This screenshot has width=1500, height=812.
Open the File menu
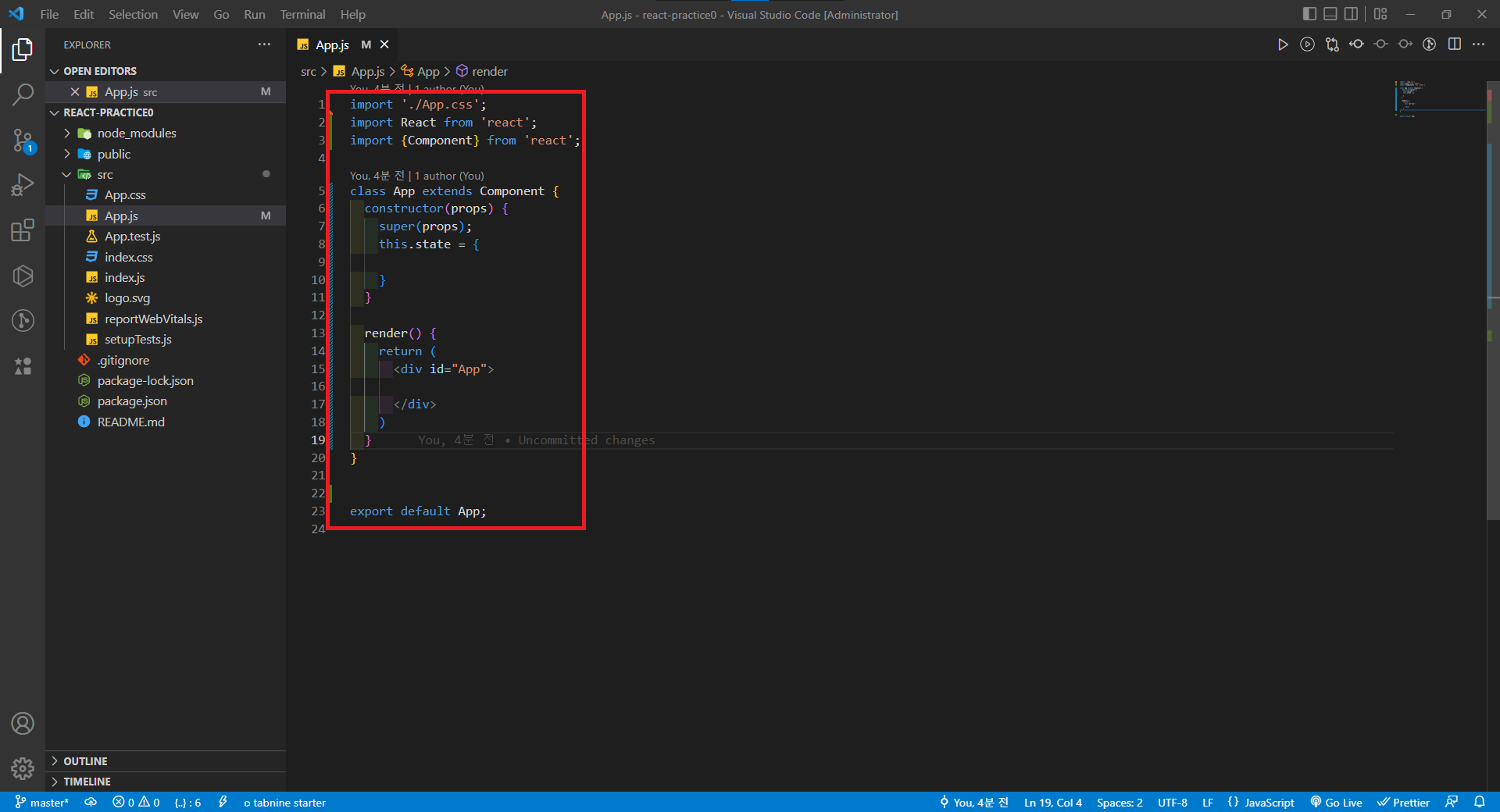pos(49,14)
